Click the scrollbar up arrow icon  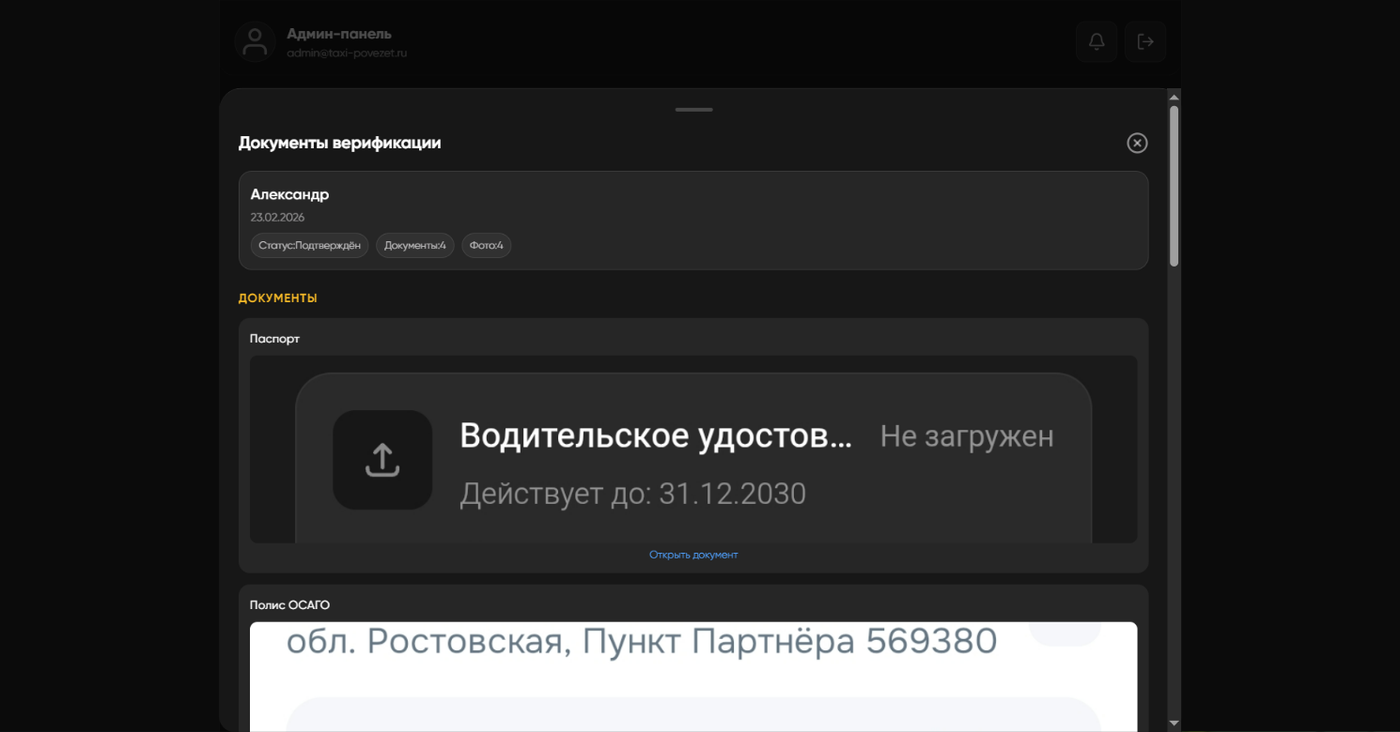[1172, 95]
